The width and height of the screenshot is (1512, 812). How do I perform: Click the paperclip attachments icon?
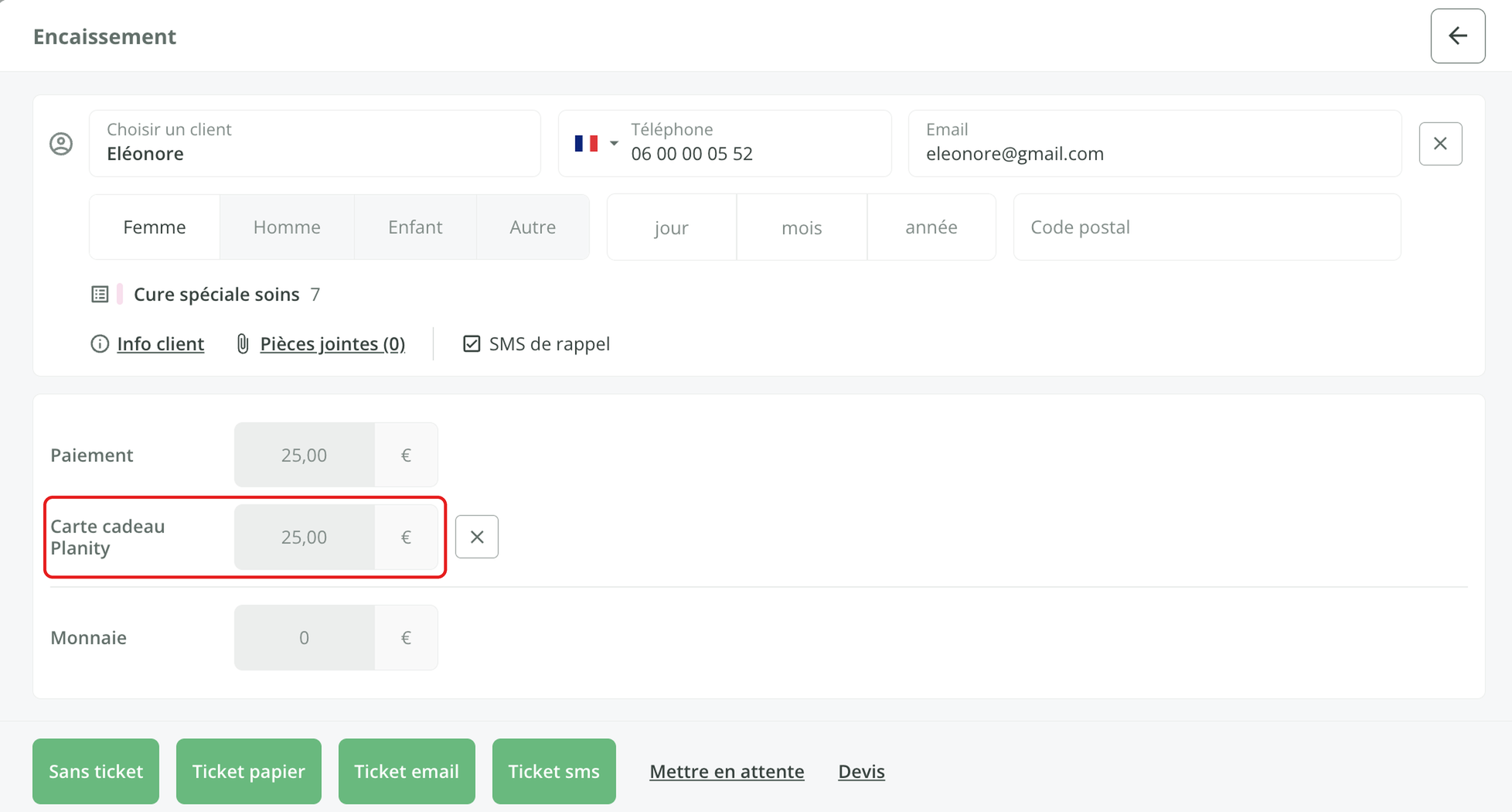tap(243, 344)
